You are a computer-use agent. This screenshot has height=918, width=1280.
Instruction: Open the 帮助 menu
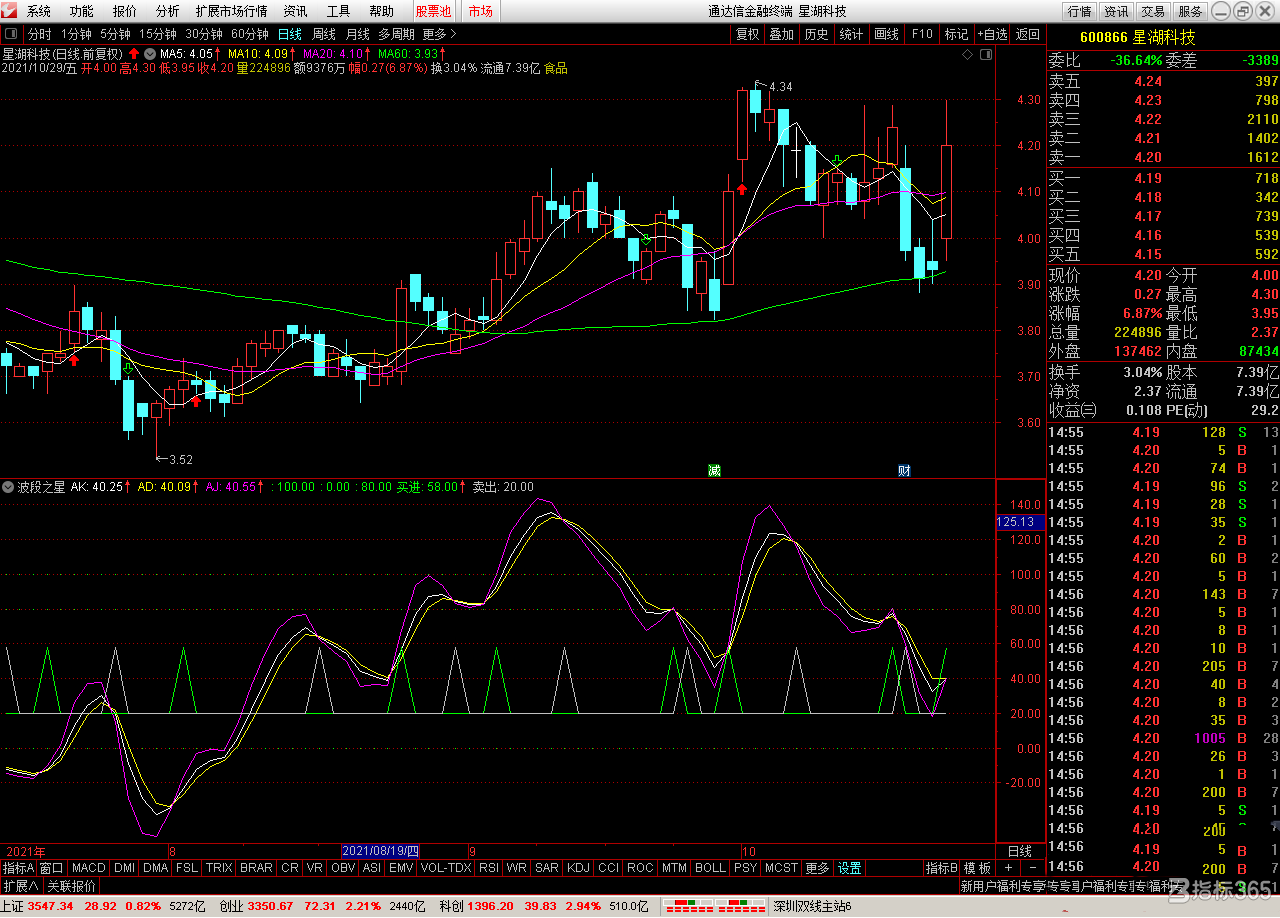(382, 11)
